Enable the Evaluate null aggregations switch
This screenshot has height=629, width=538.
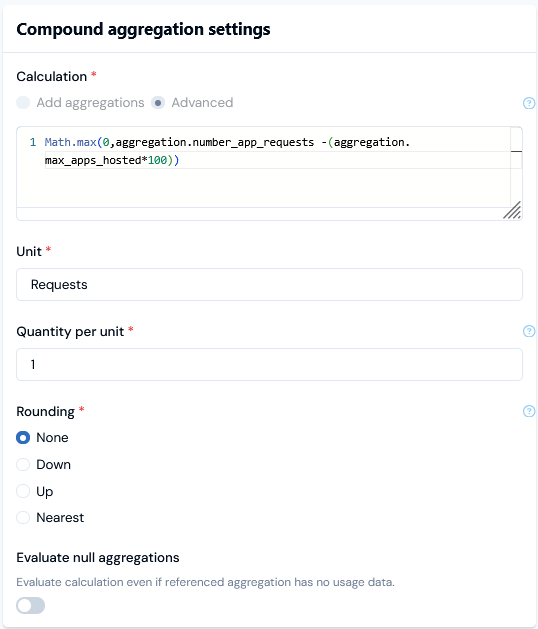click(x=30, y=605)
